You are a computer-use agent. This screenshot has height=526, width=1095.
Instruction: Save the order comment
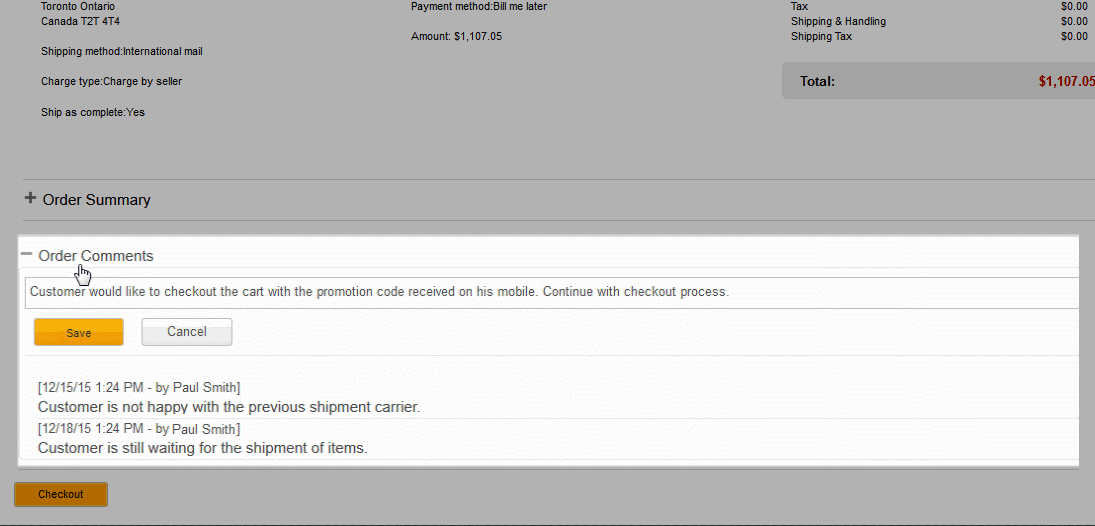[78, 333]
